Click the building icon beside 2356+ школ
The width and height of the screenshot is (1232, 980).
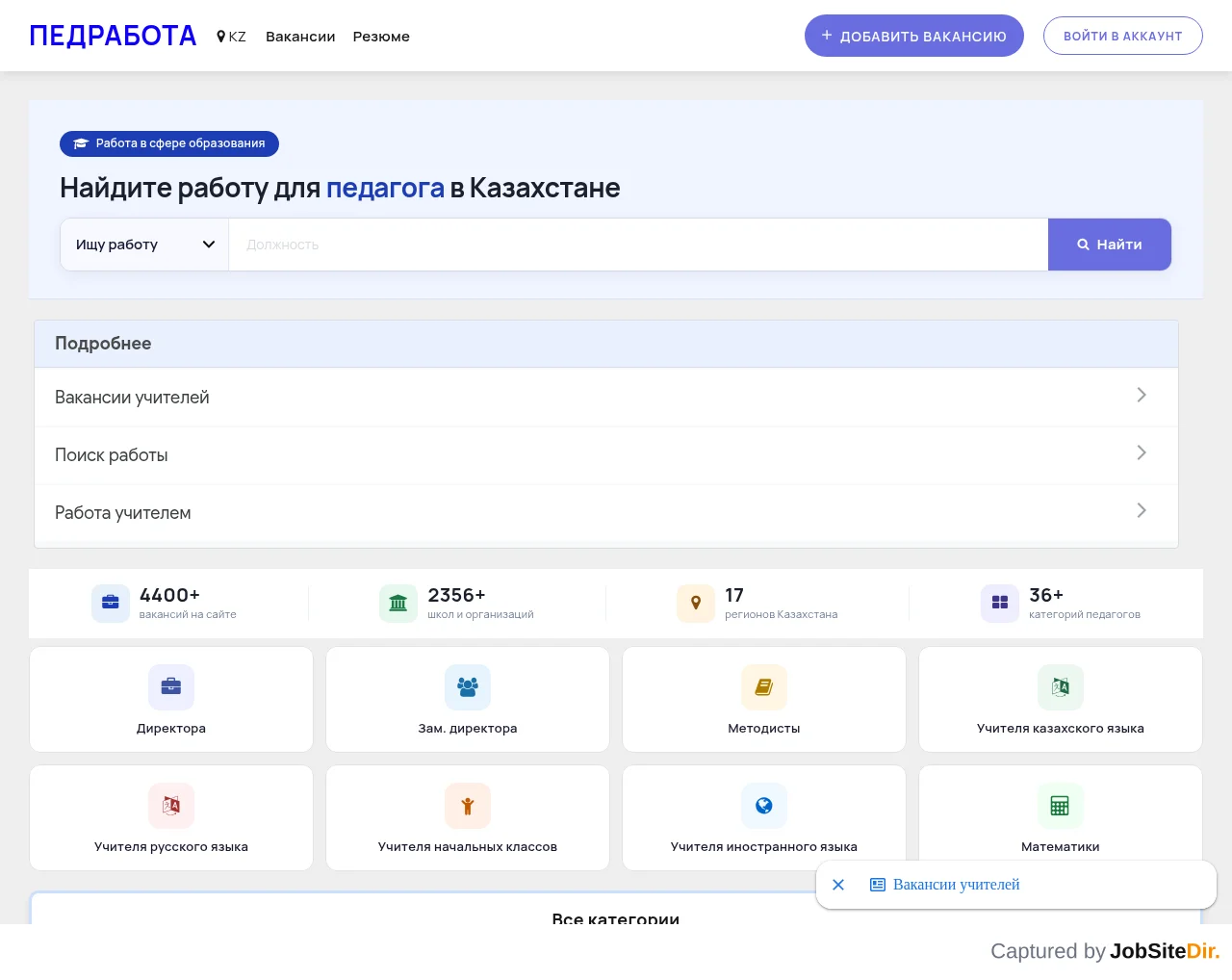[x=398, y=604]
